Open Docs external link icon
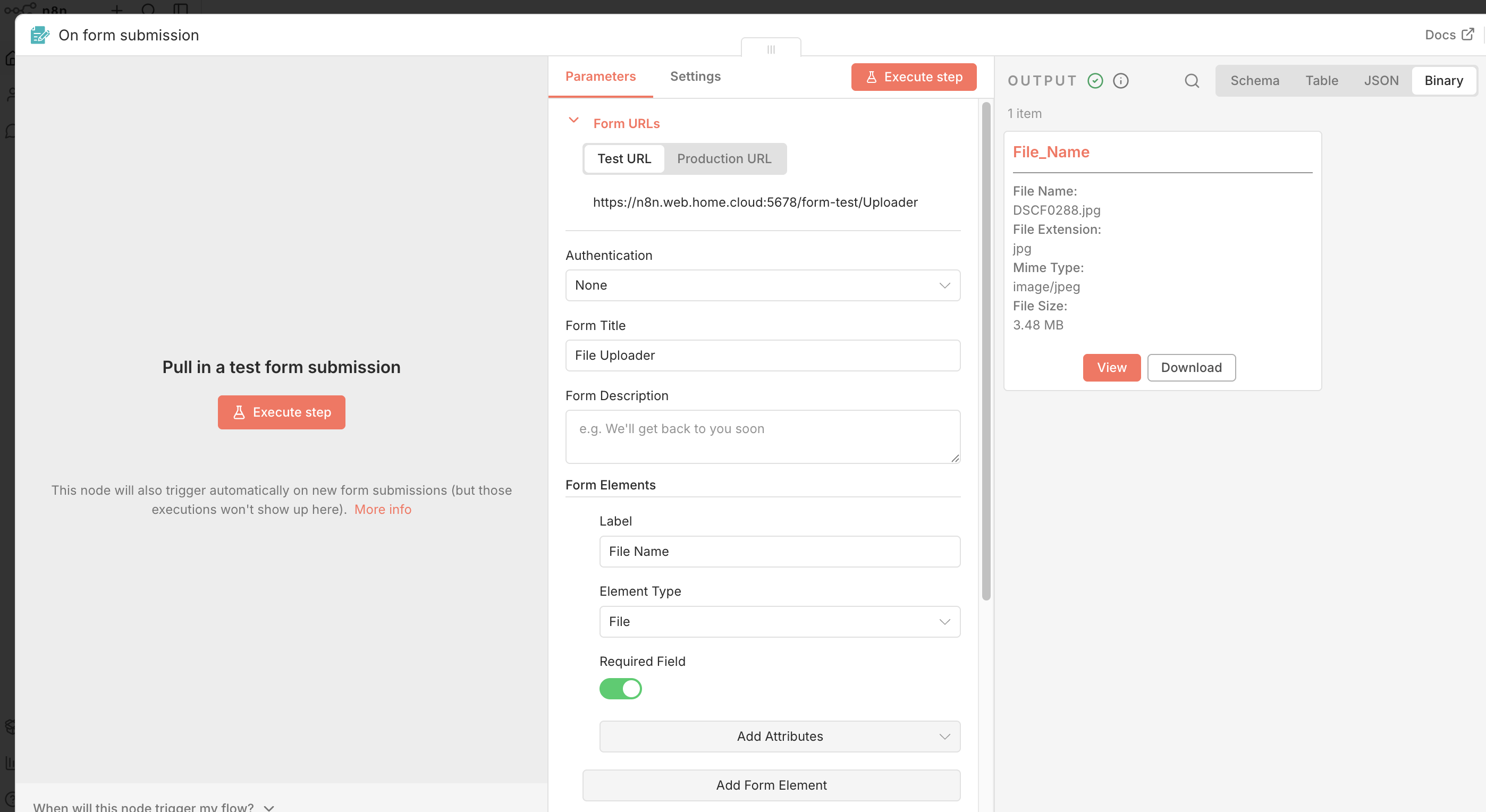 coord(1467,35)
